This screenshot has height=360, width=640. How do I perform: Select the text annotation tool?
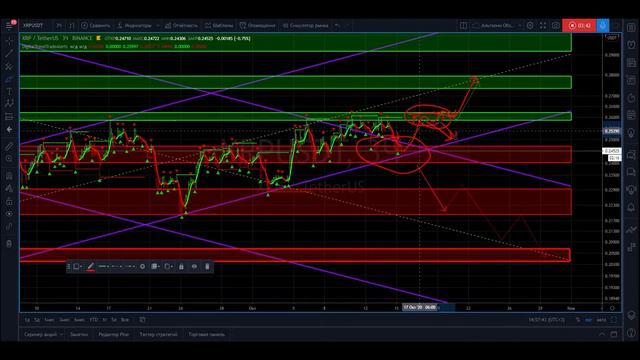pos(9,92)
